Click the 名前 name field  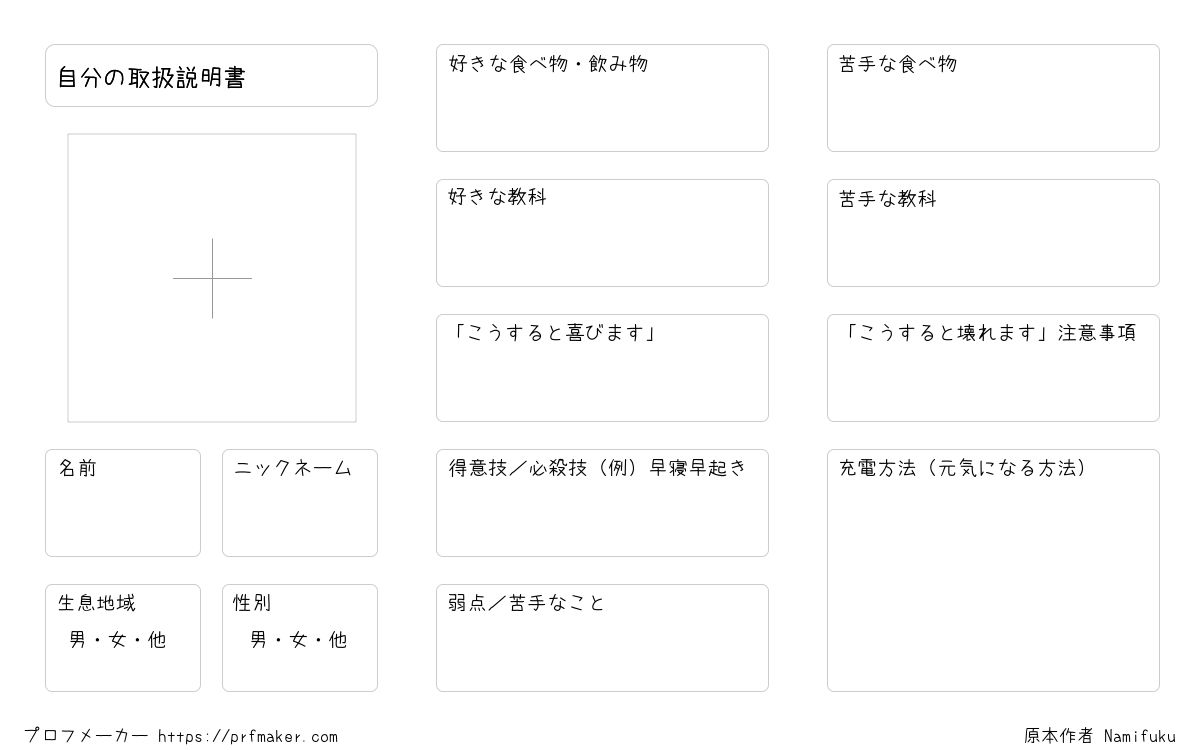pos(123,503)
